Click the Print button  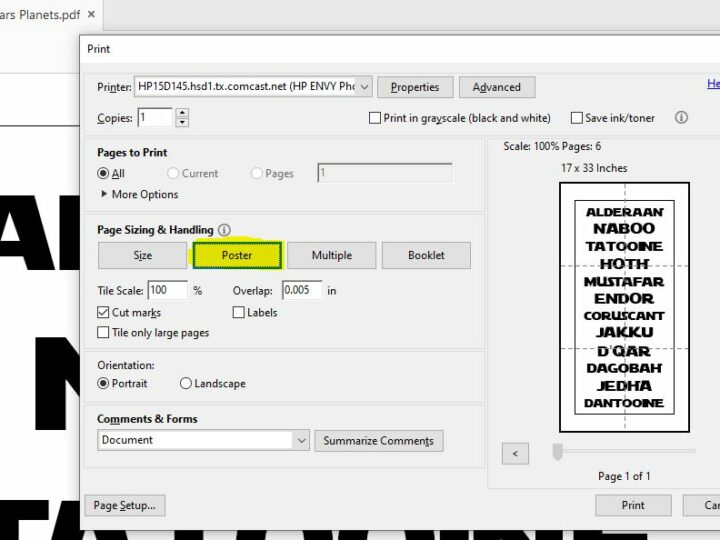pos(633,505)
